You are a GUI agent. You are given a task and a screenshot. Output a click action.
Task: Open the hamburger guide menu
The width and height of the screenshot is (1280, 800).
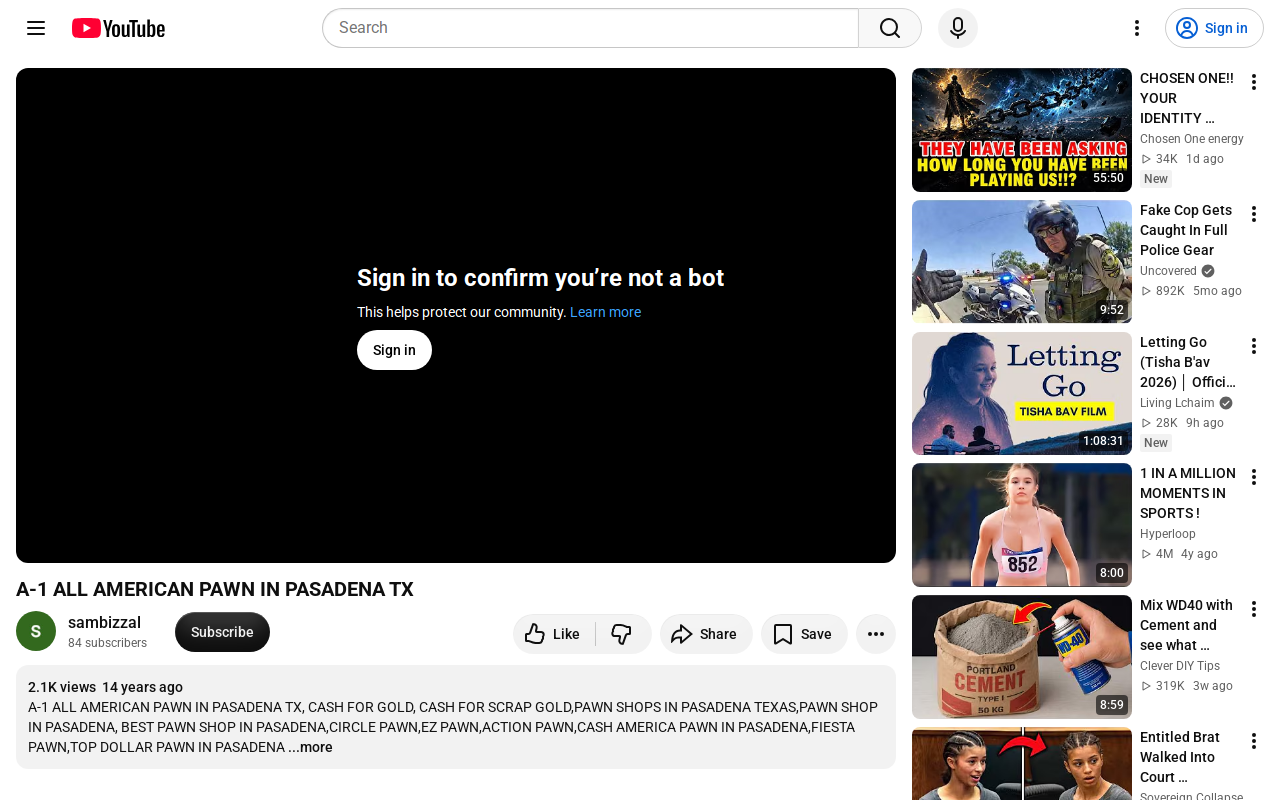tap(36, 28)
